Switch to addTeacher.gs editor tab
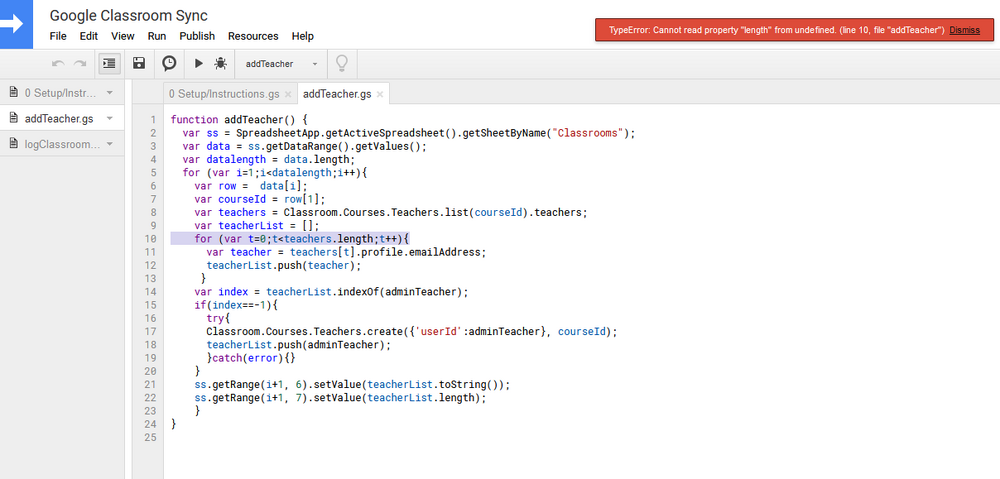 point(337,94)
